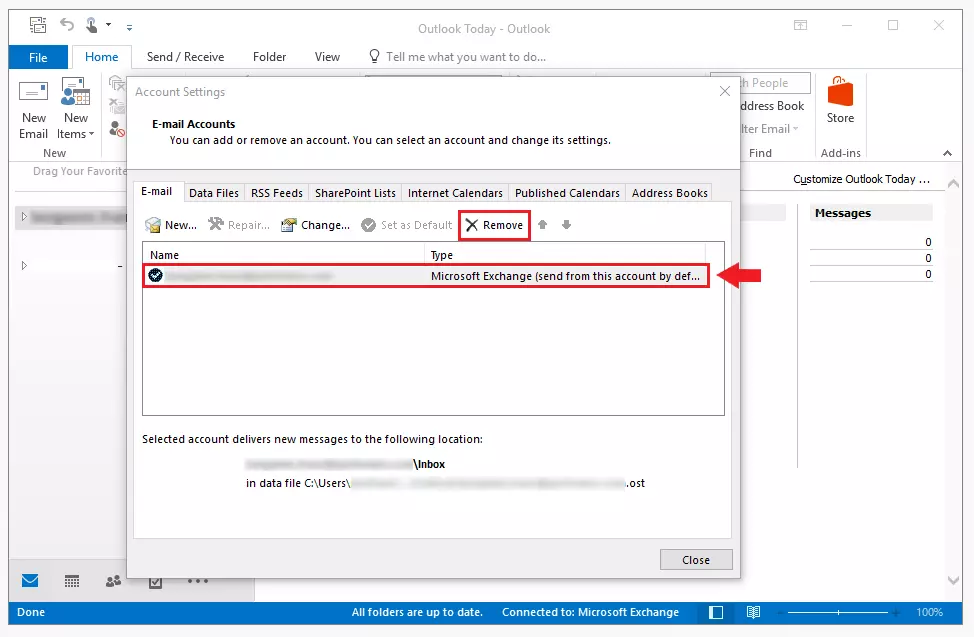The height and width of the screenshot is (637, 974).
Task: Open the People navigation icon
Action: click(113, 581)
